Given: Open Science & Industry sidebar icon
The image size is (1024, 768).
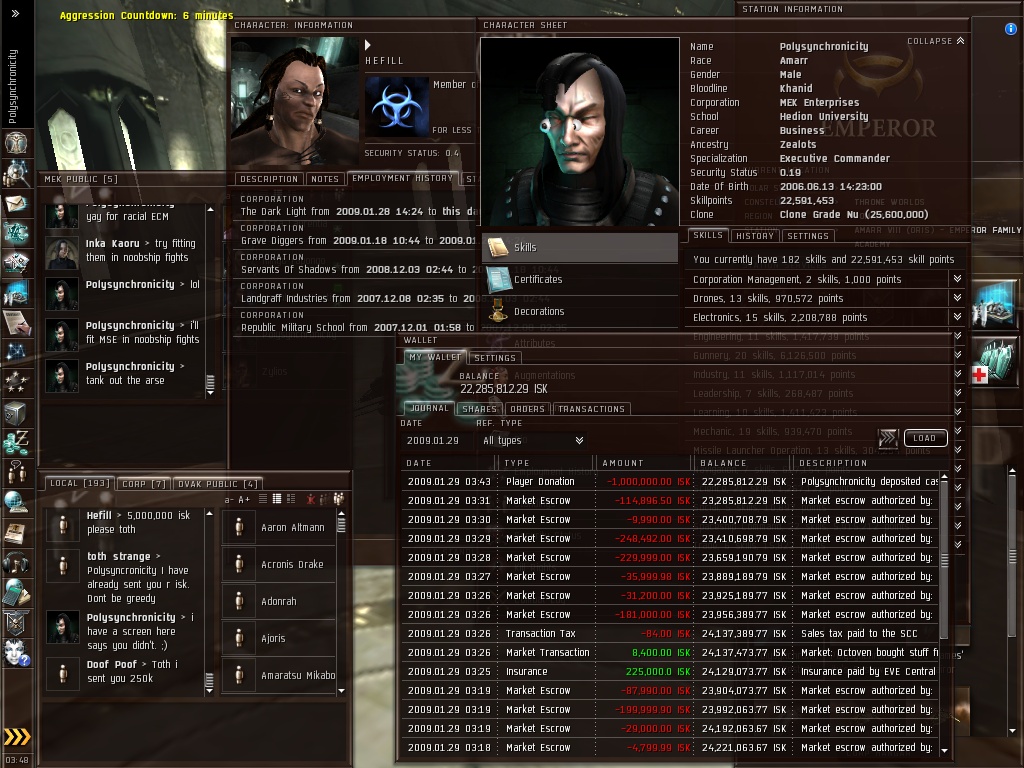Looking at the screenshot, I should tap(16, 293).
